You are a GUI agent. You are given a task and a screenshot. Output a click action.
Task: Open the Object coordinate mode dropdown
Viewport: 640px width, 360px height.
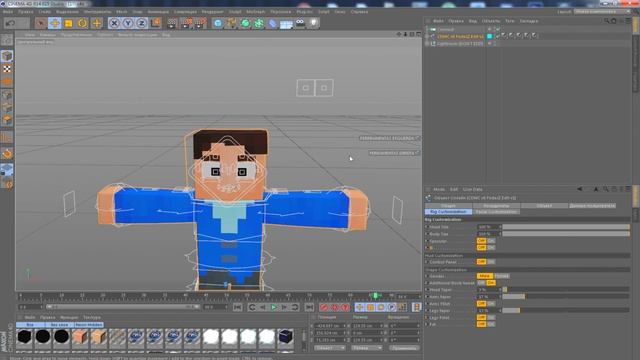pyautogui.click(x=330, y=348)
